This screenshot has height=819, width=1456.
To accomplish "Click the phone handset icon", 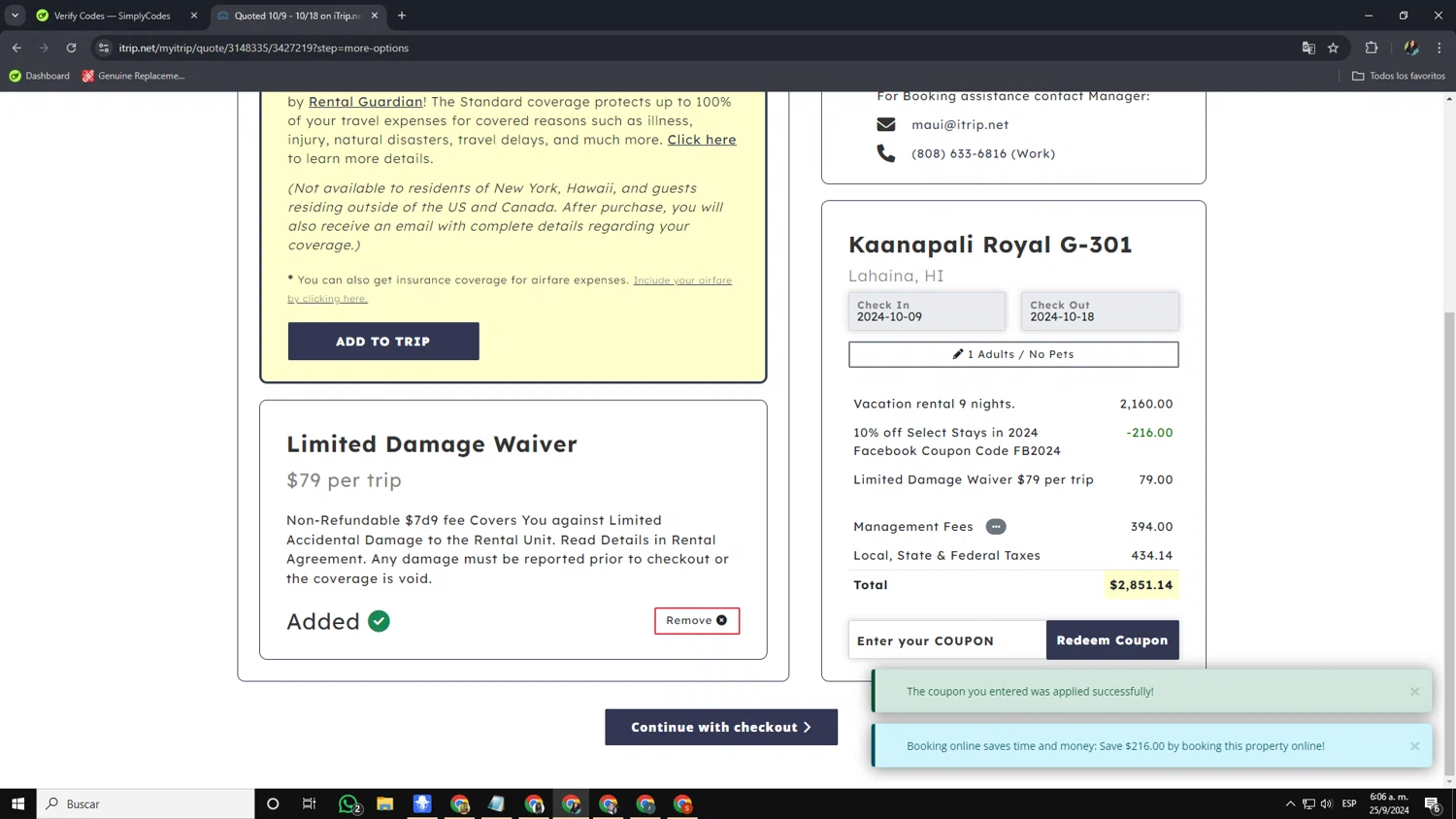I will coord(886,153).
